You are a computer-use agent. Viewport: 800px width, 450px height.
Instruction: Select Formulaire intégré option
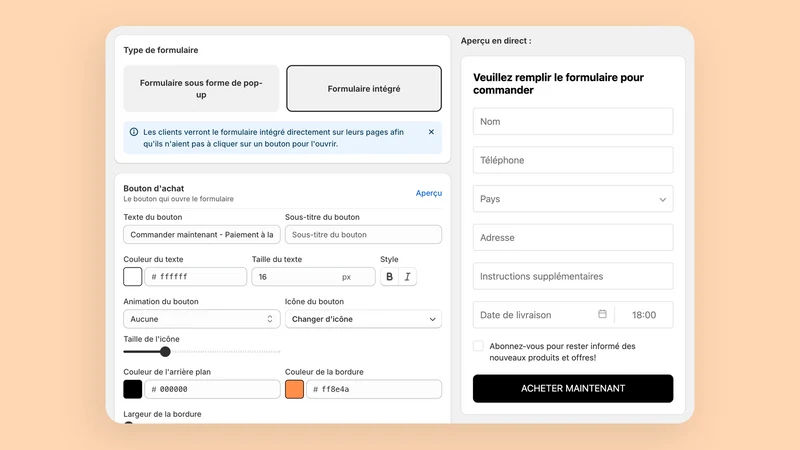coord(364,88)
